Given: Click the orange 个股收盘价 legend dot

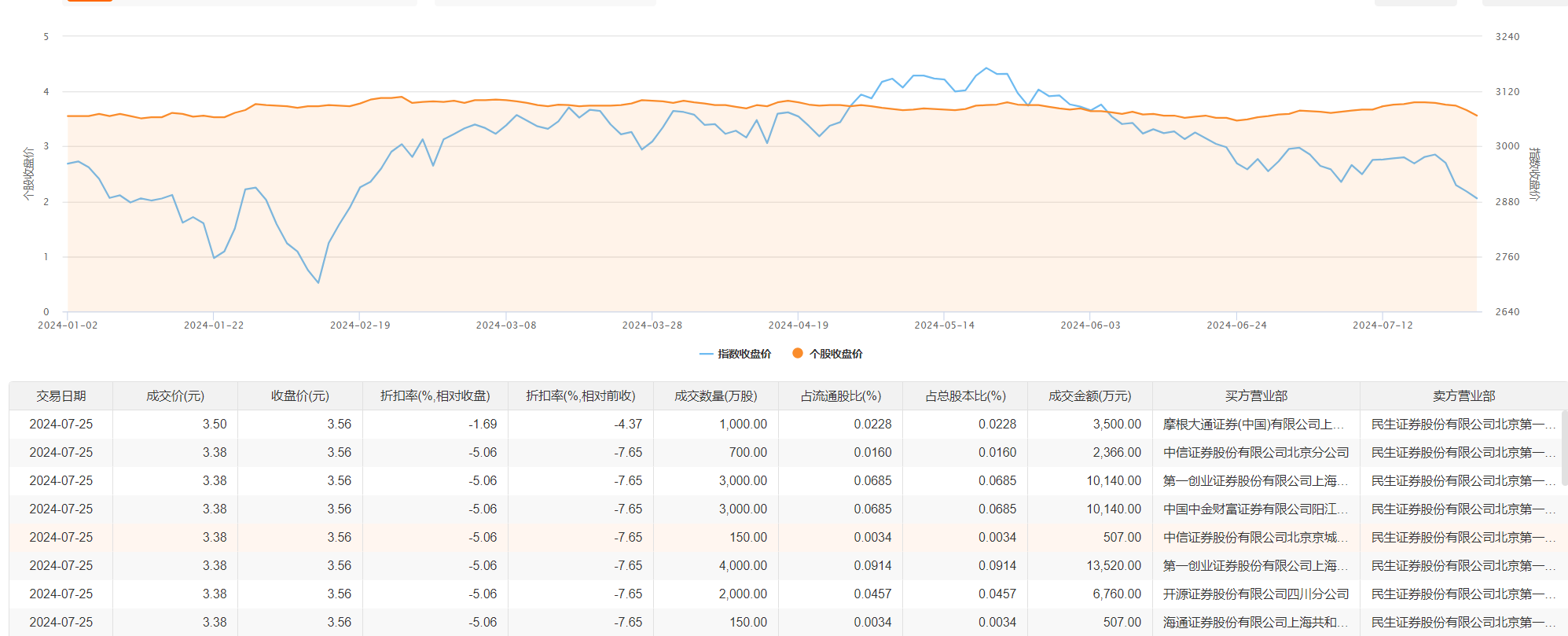Looking at the screenshot, I should (x=798, y=354).
